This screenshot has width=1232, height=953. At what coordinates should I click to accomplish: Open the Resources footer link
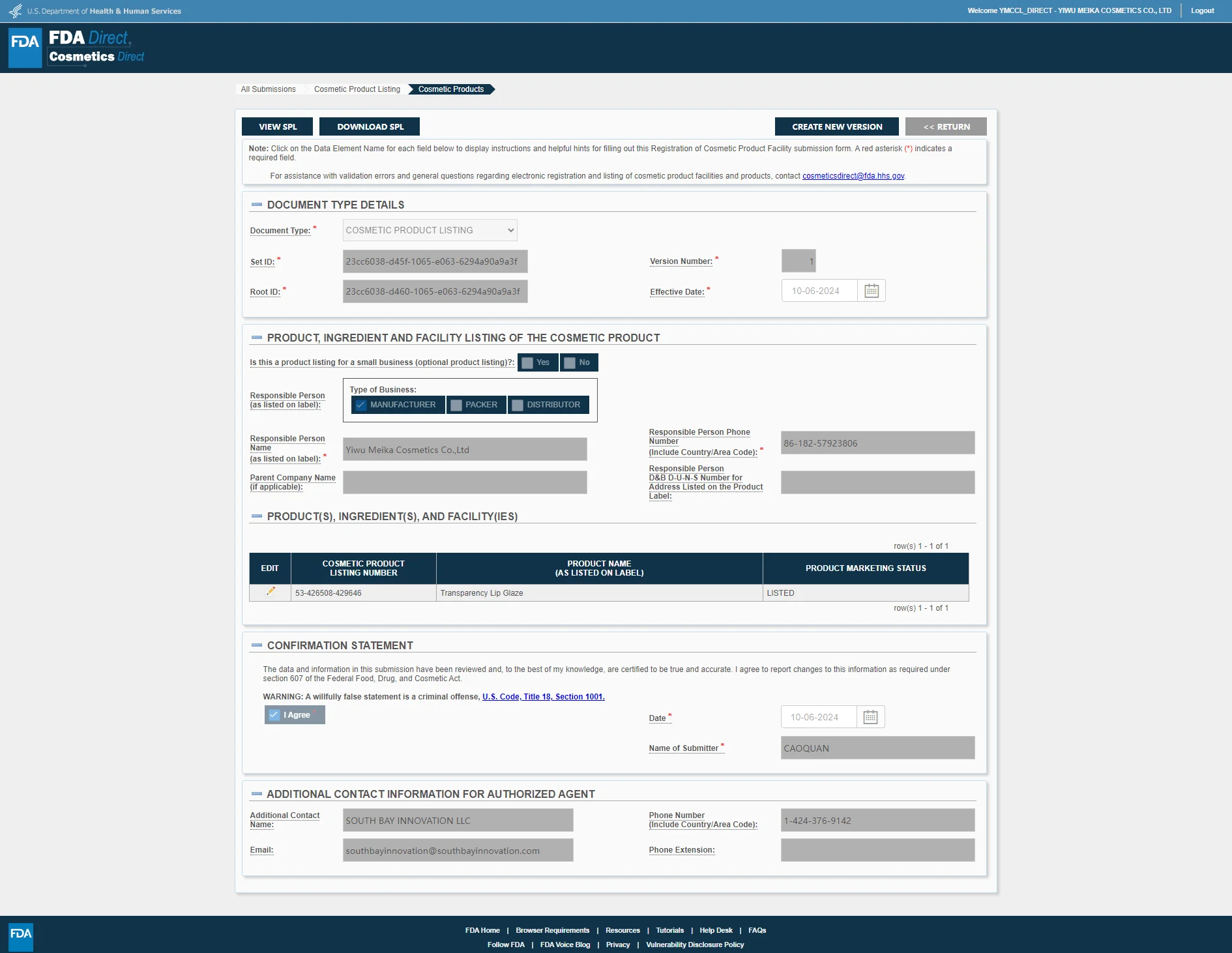pos(623,930)
